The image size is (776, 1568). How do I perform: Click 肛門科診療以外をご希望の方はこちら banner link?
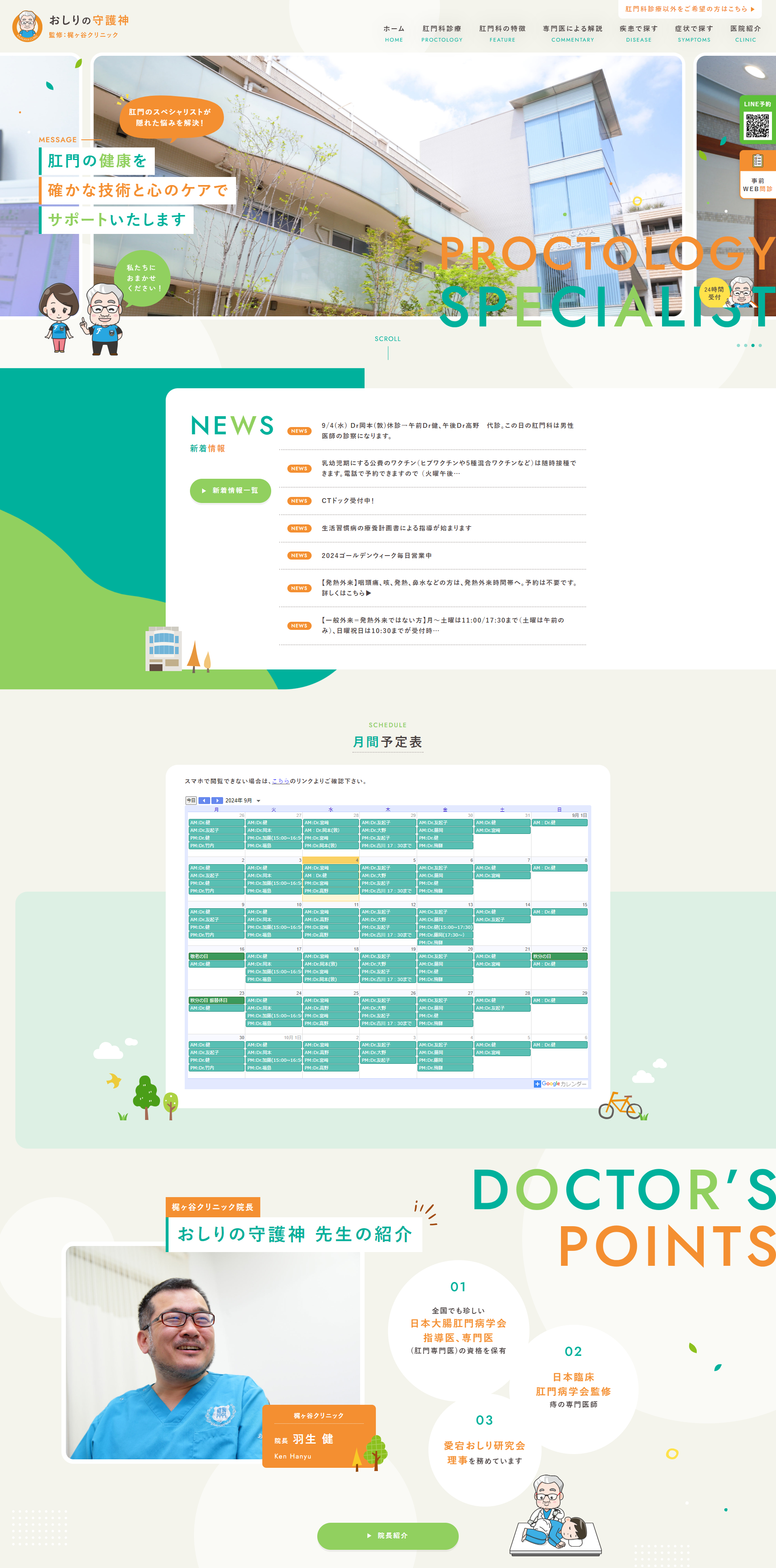[x=690, y=9]
